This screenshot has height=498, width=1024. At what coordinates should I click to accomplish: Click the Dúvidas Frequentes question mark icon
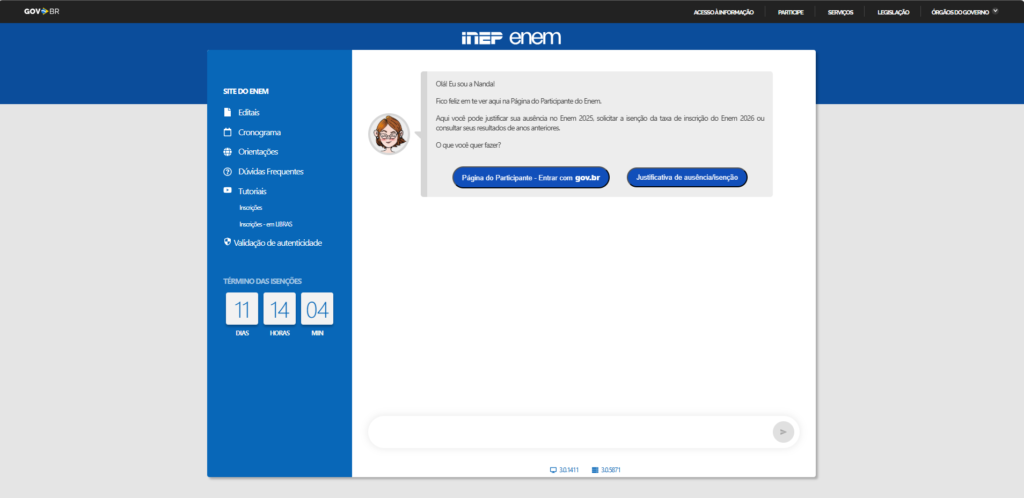[x=228, y=172]
